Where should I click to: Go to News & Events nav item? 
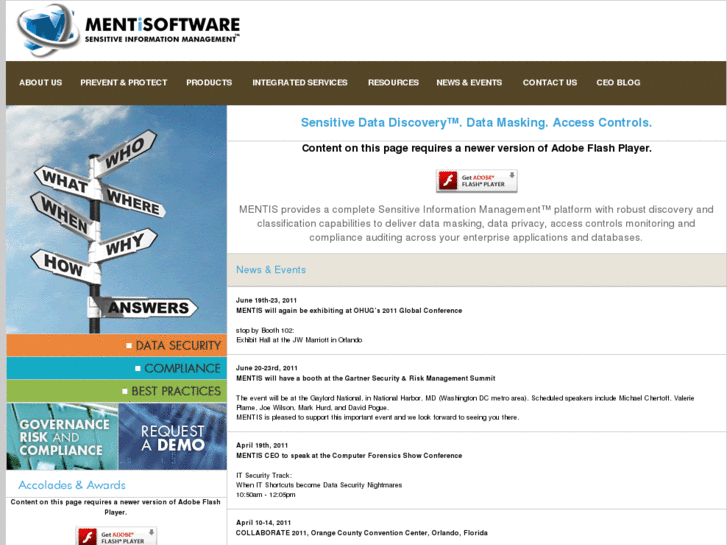[x=469, y=83]
